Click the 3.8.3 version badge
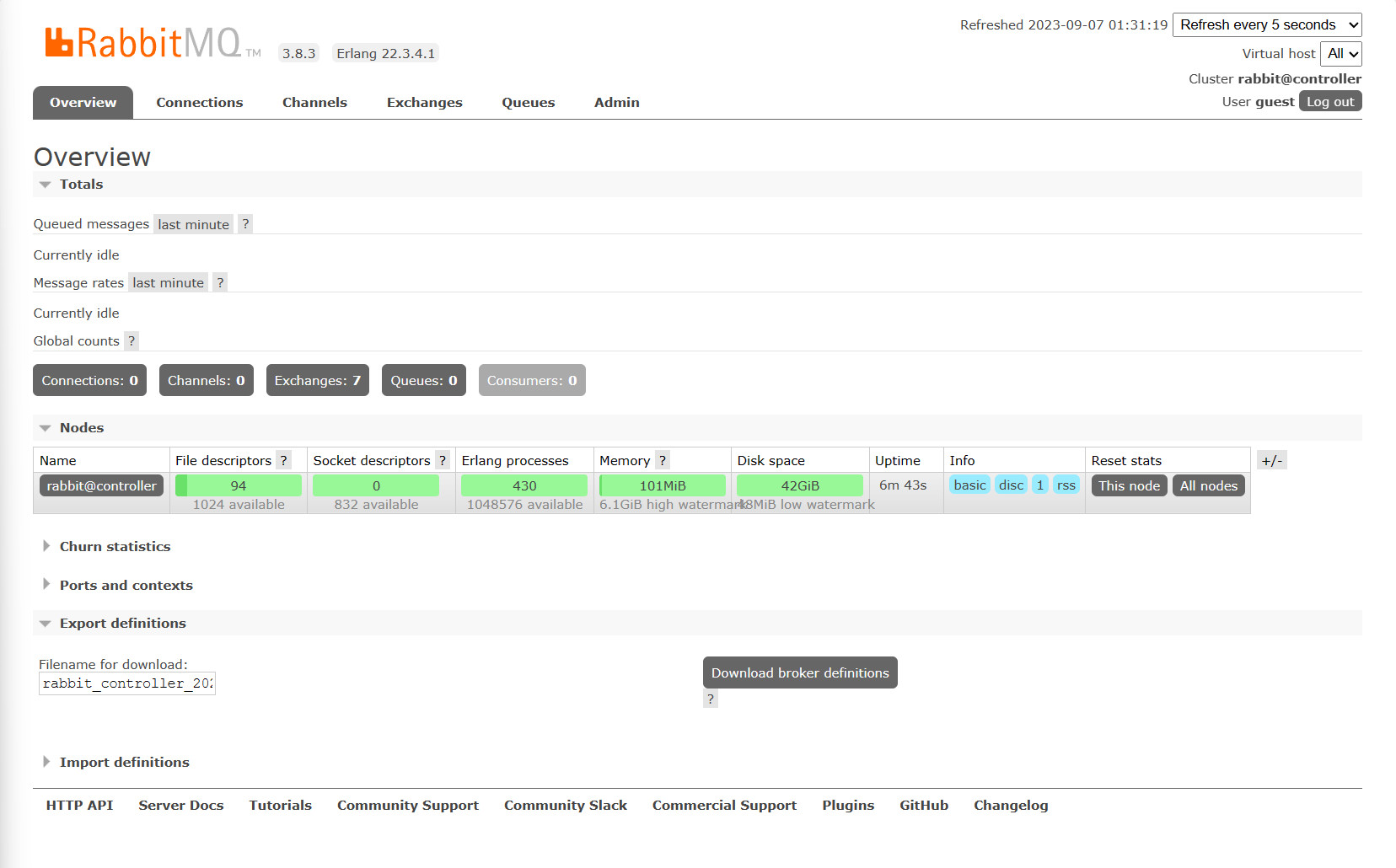1396x868 pixels. (298, 53)
